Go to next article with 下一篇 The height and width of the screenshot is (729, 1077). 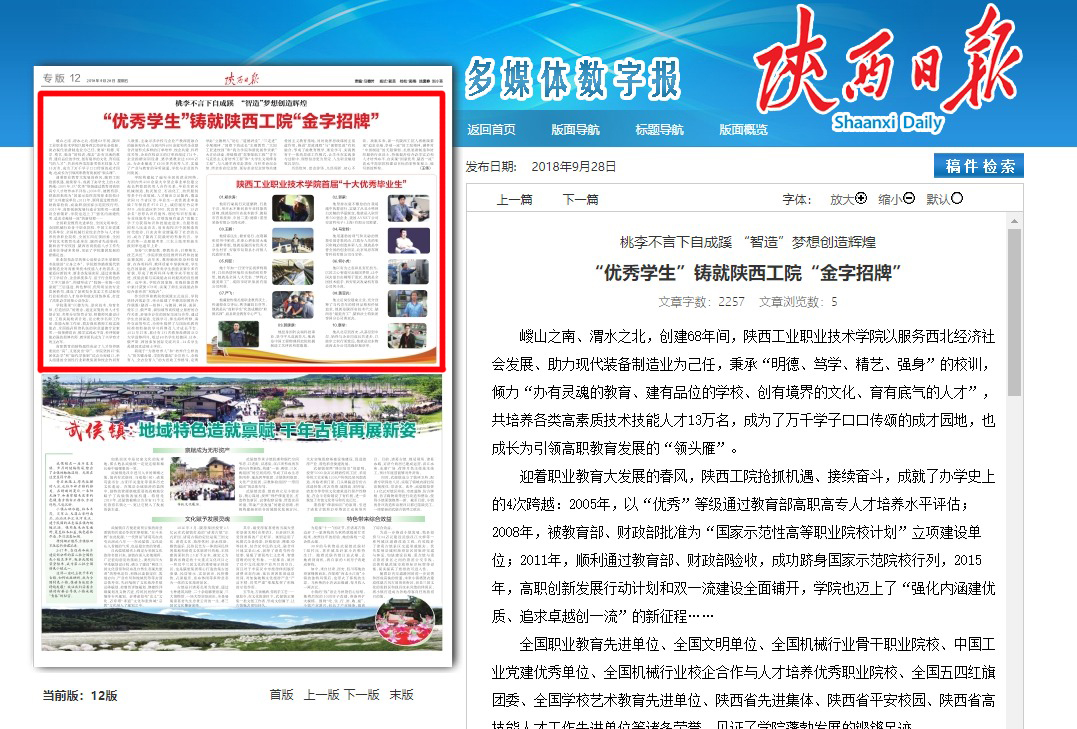point(580,200)
